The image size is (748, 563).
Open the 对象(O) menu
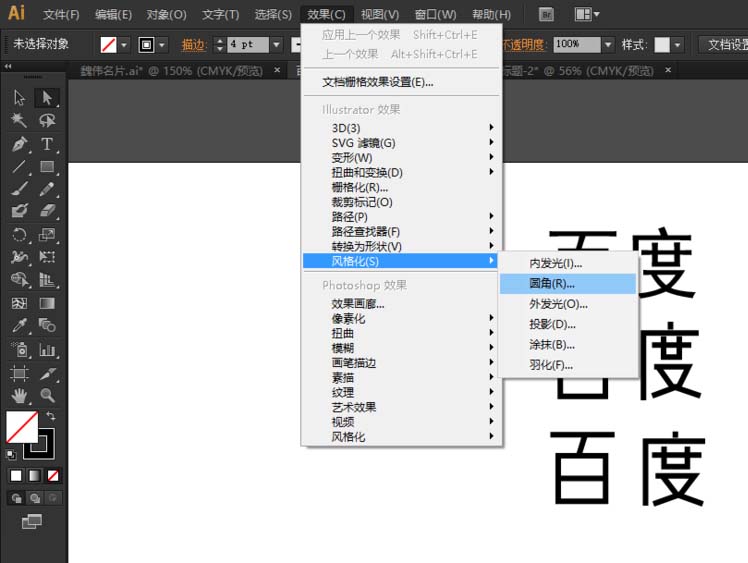click(166, 14)
